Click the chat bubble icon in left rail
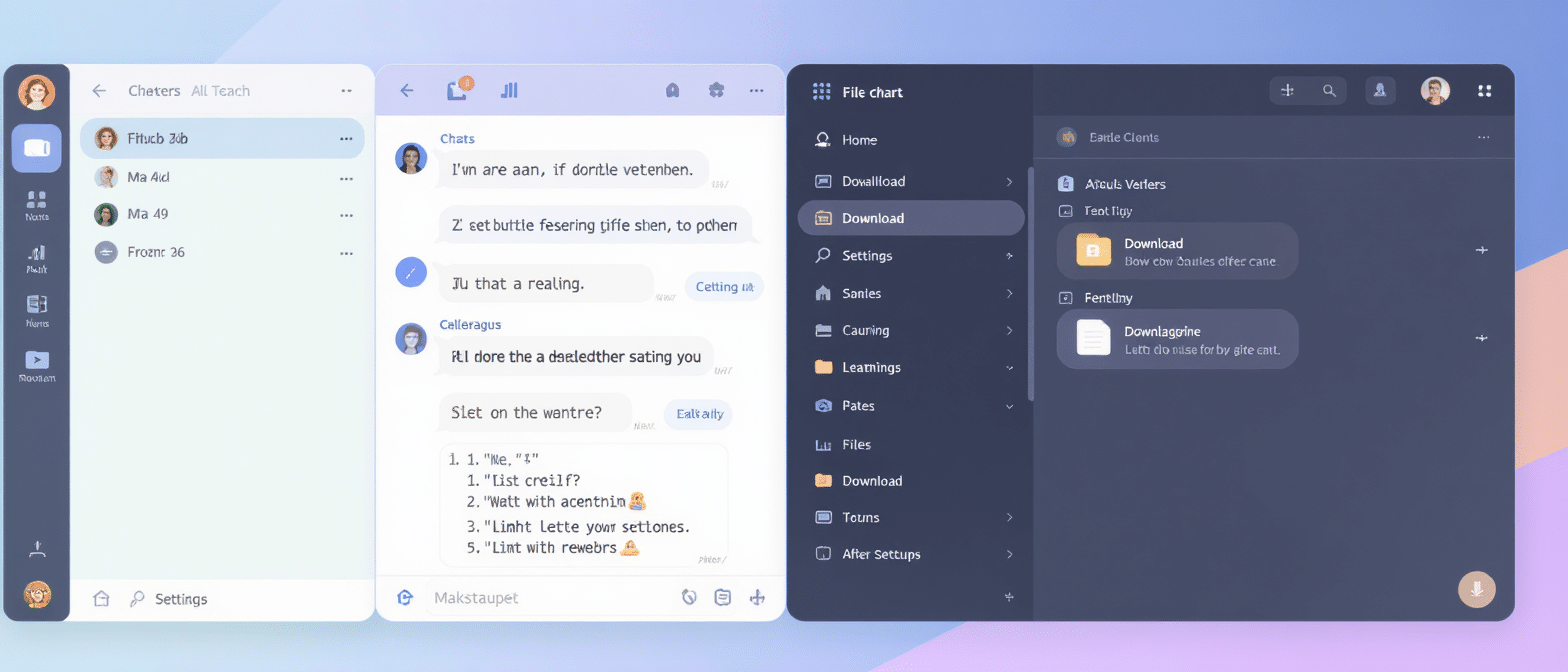Screen dimensions: 1568x672 pos(36,148)
